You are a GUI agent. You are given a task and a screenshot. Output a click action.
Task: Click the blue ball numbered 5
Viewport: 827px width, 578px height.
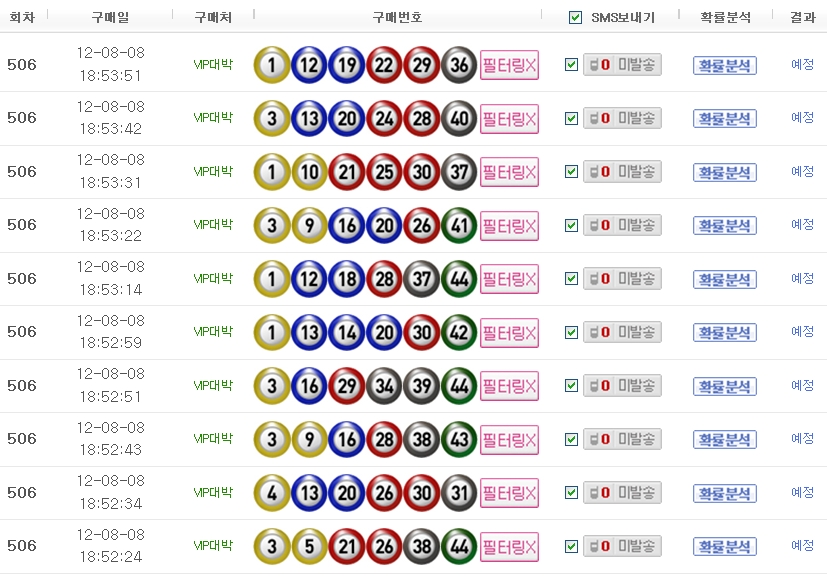[x=310, y=547]
